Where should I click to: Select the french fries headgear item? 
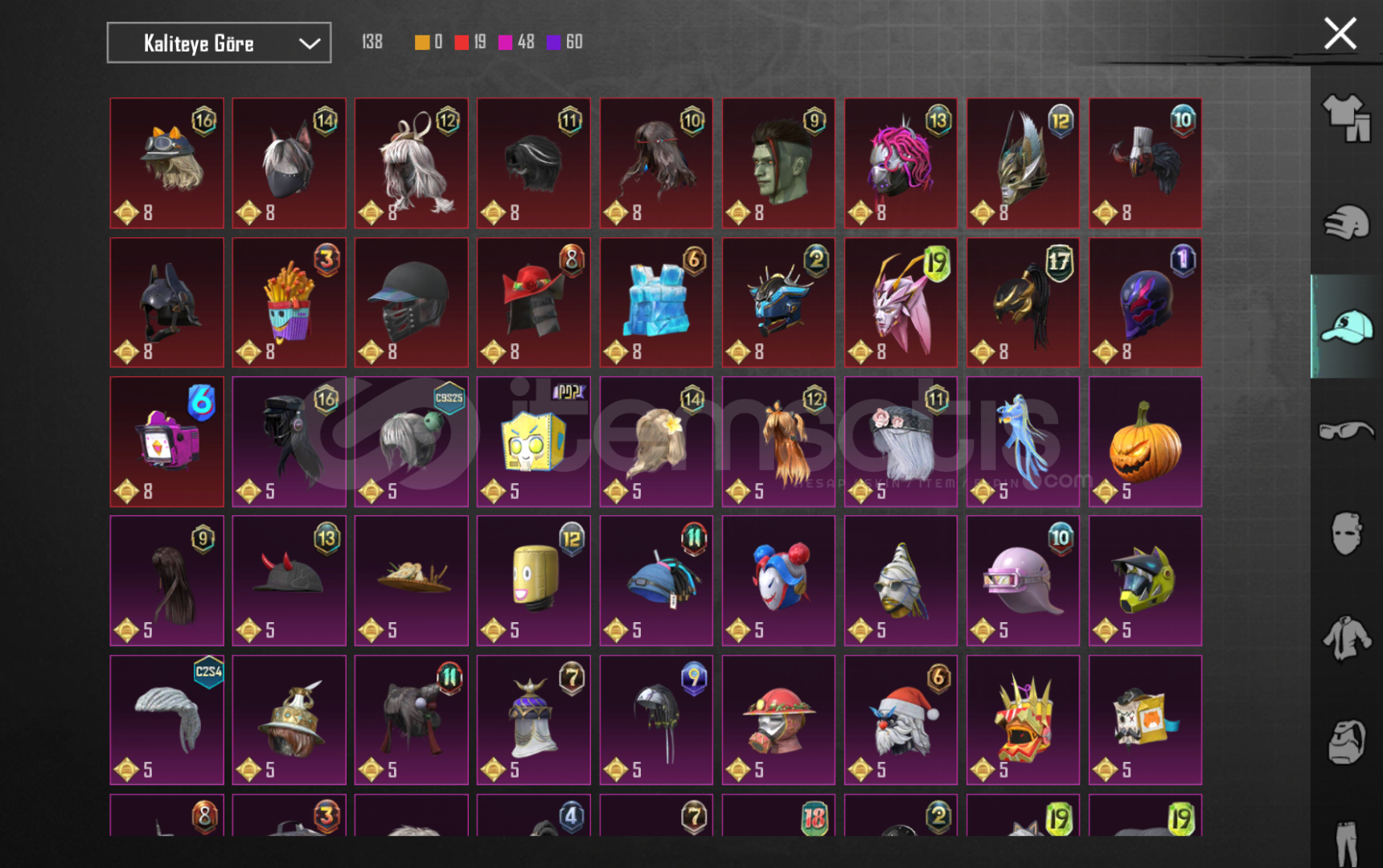coord(289,302)
